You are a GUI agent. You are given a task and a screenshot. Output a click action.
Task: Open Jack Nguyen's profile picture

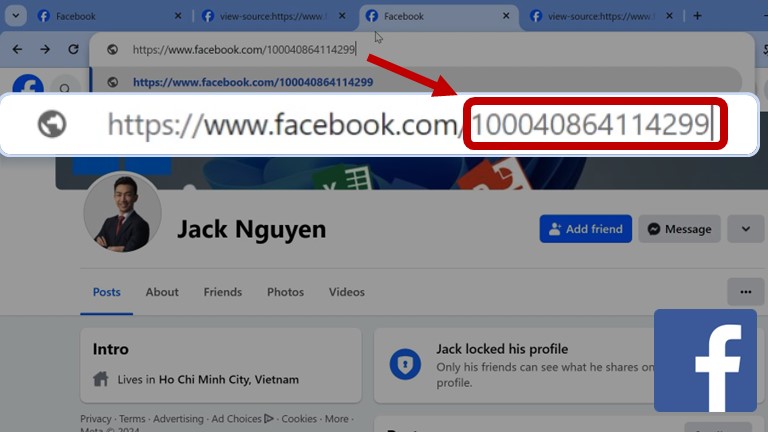coord(122,213)
